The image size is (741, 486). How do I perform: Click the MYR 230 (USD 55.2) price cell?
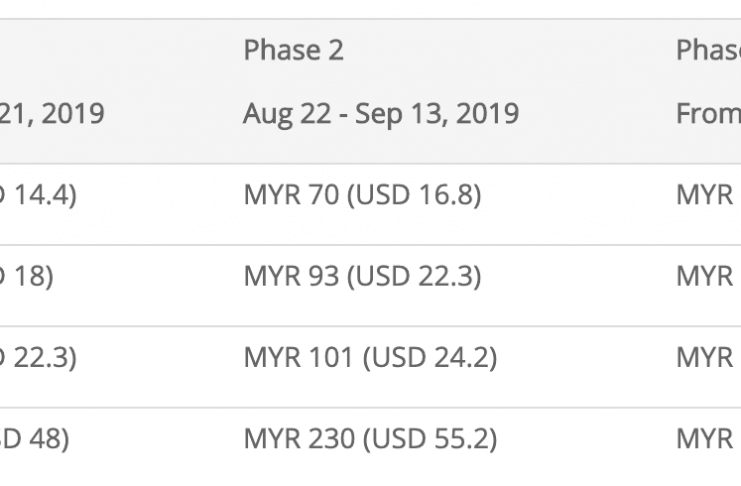[x=370, y=439]
